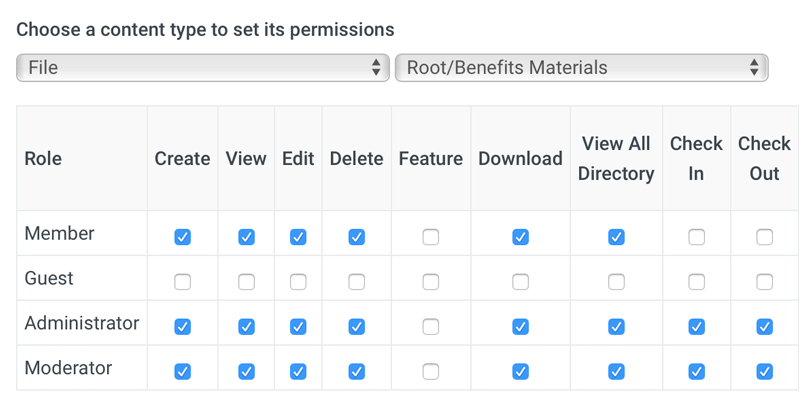The image size is (804, 412).
Task: Enable Feature permission for Moderator
Action: (430, 371)
